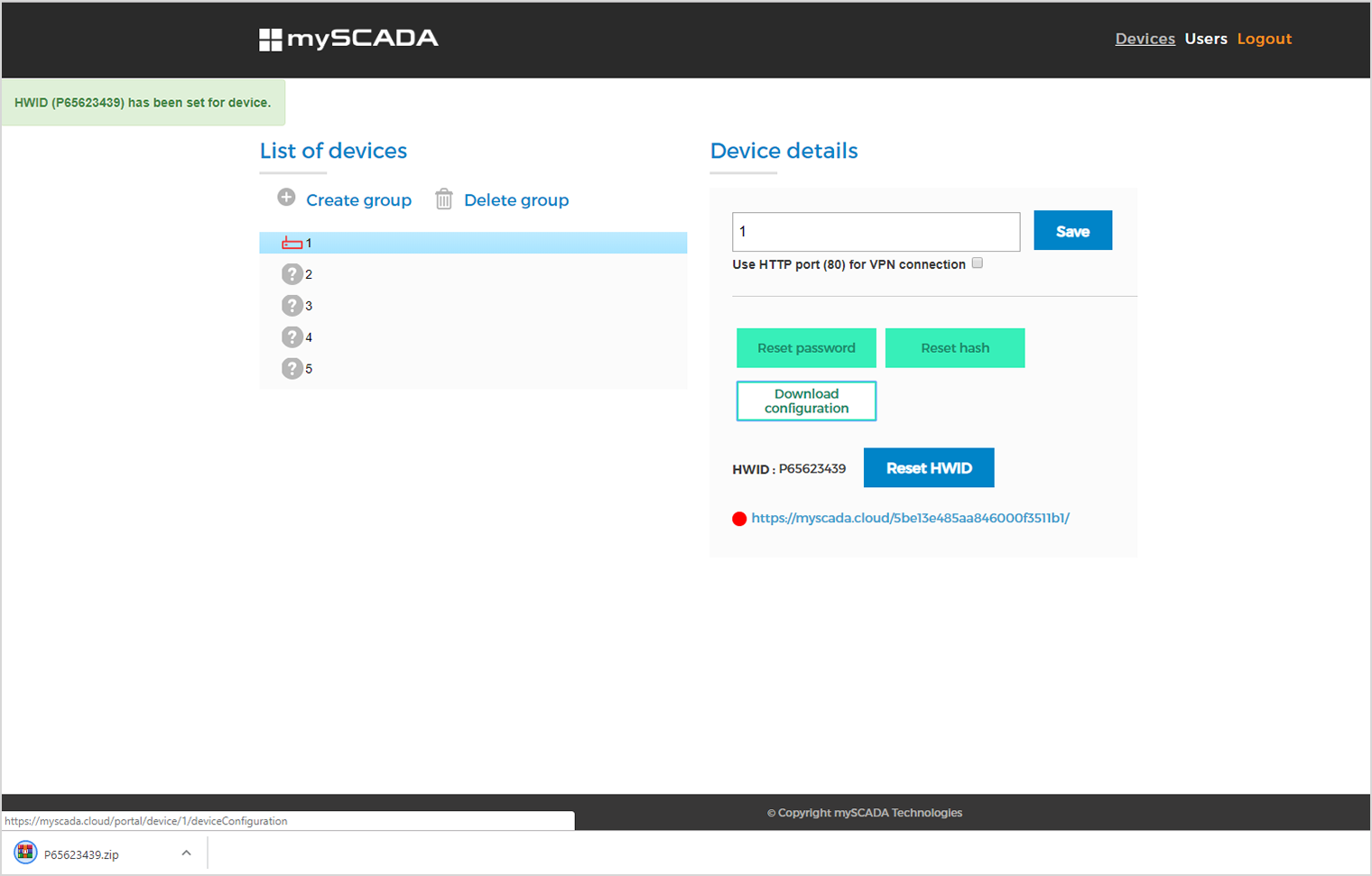Click the HWID : P65623439 label
The width and height of the screenshot is (1372, 876).
coord(789,469)
